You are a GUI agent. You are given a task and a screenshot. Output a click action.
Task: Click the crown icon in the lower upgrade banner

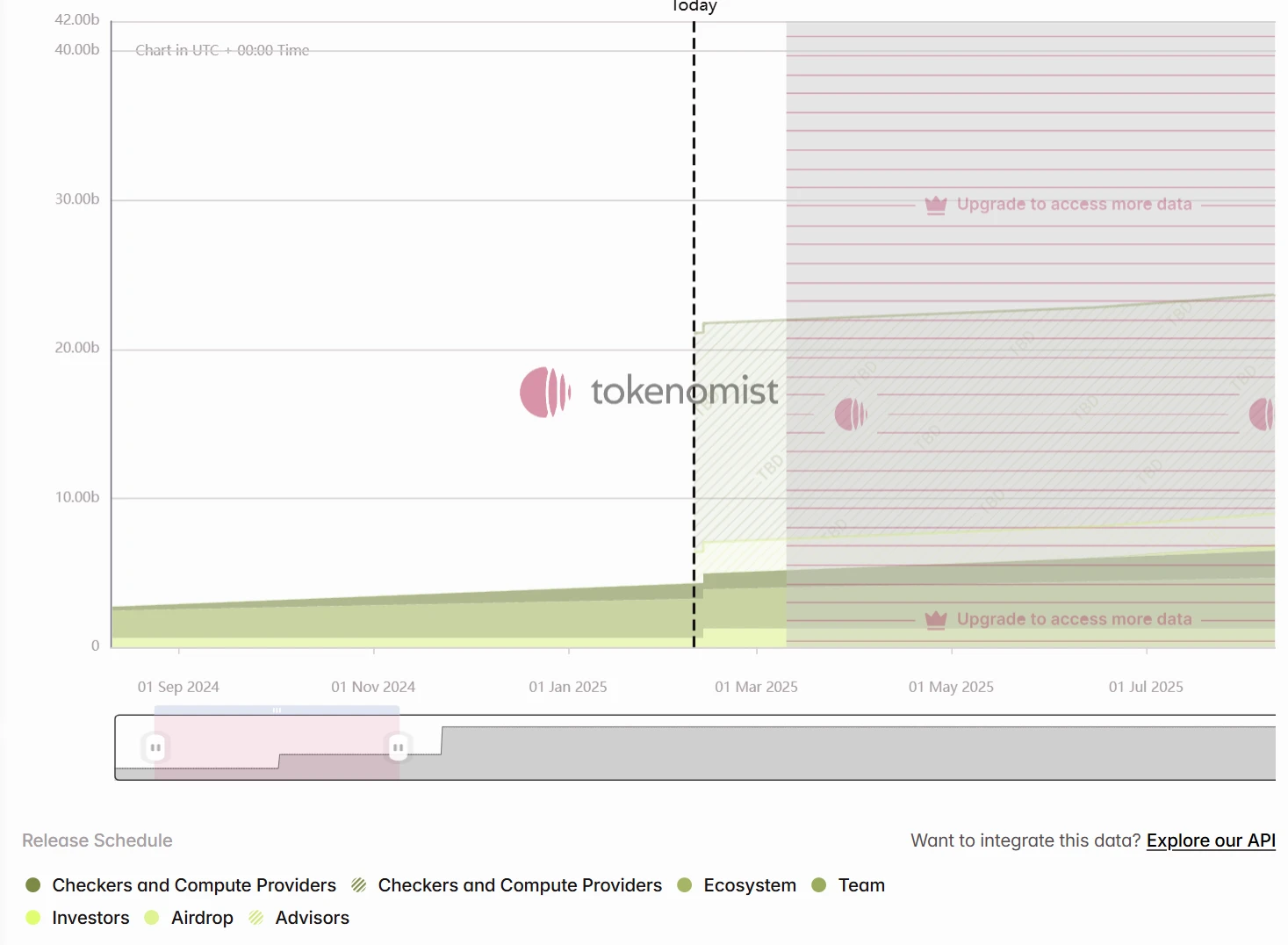936,620
